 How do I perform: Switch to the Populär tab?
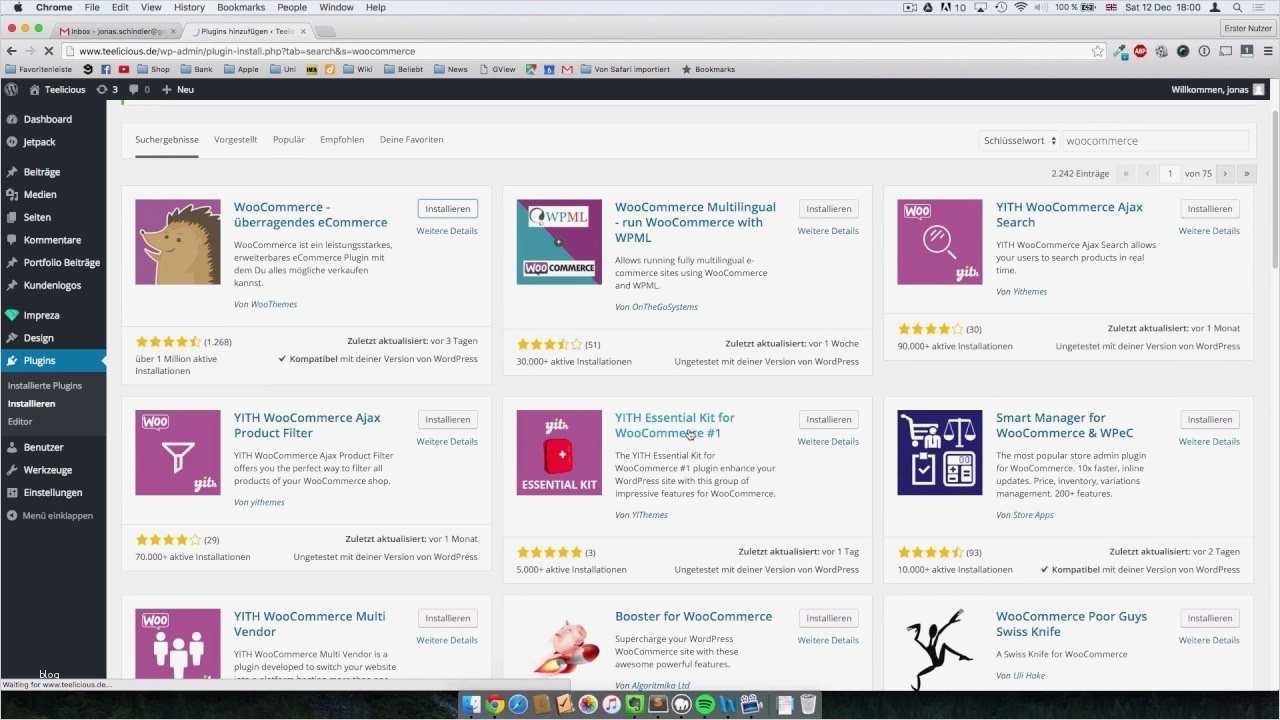(289, 140)
